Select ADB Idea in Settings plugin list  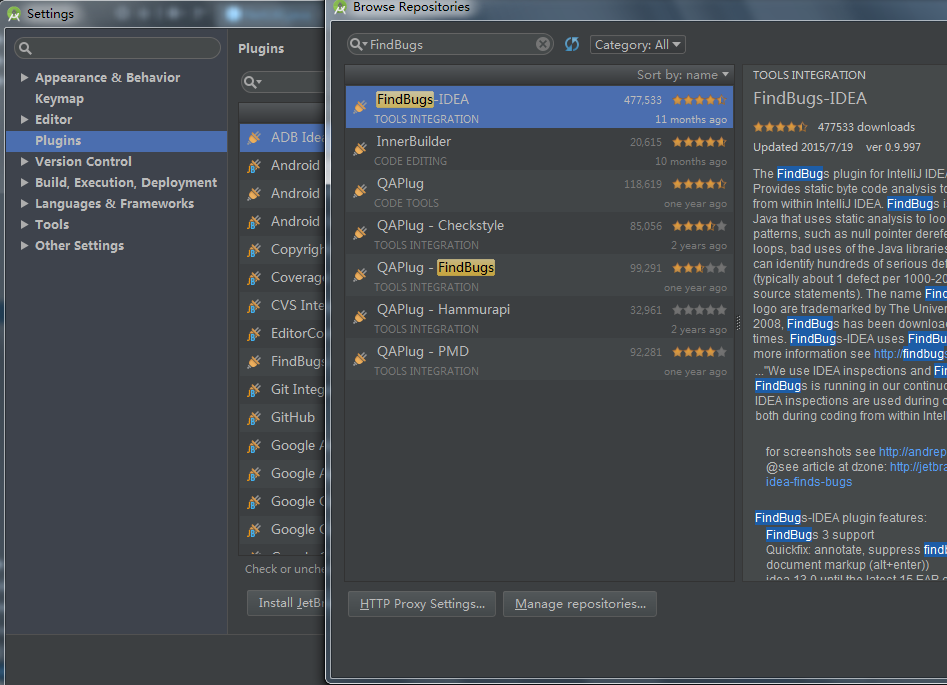282,138
